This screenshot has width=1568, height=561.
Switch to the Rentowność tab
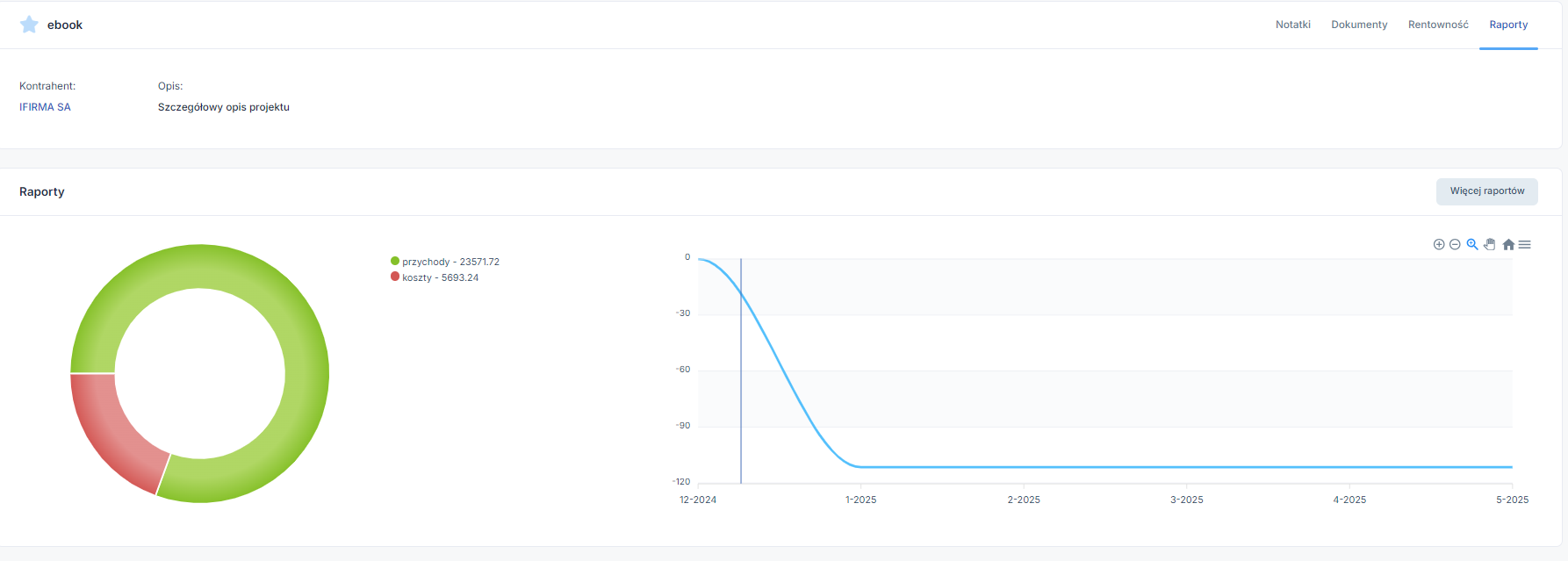click(1438, 25)
